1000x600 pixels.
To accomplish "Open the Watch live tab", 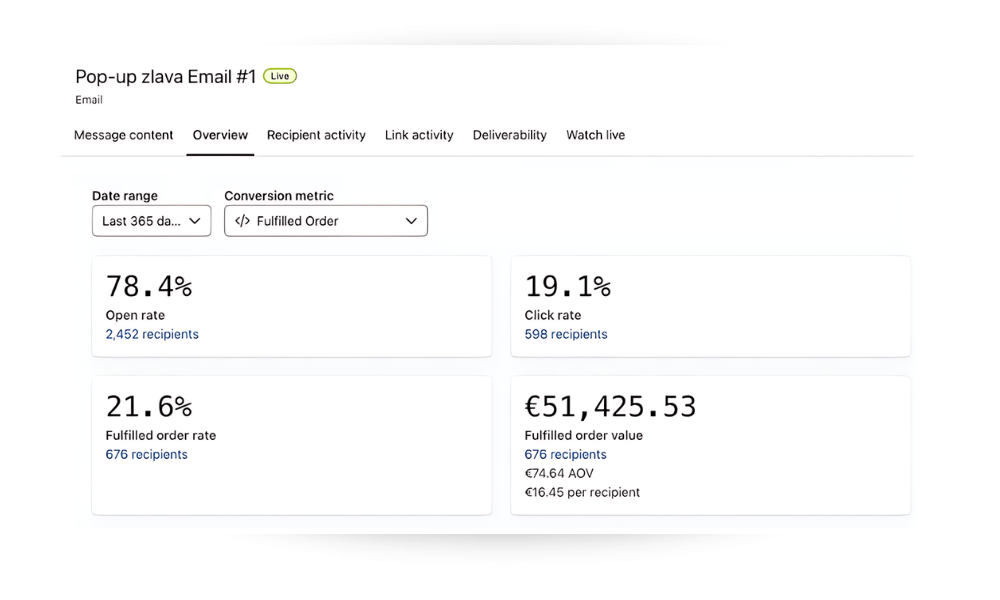I will tap(595, 135).
